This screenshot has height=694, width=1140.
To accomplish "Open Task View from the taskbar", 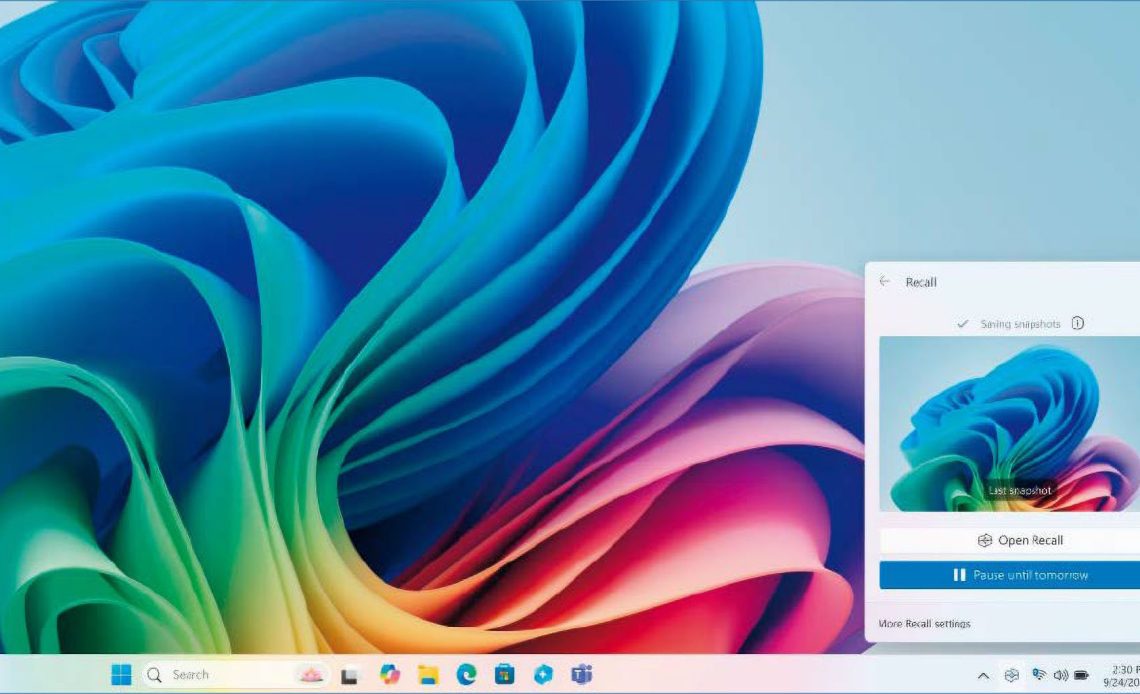I will (x=350, y=676).
